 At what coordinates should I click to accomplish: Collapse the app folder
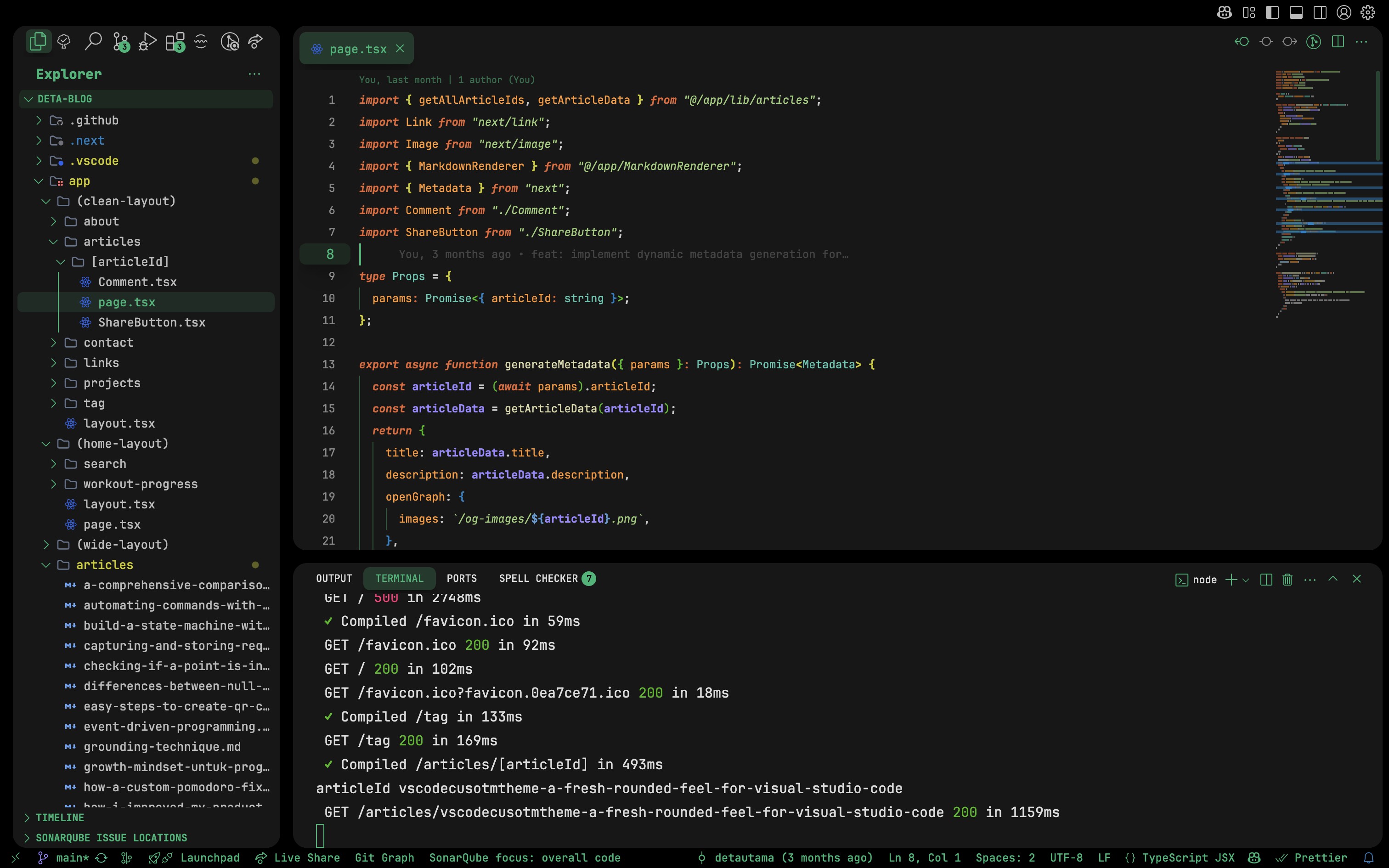pyautogui.click(x=146, y=181)
